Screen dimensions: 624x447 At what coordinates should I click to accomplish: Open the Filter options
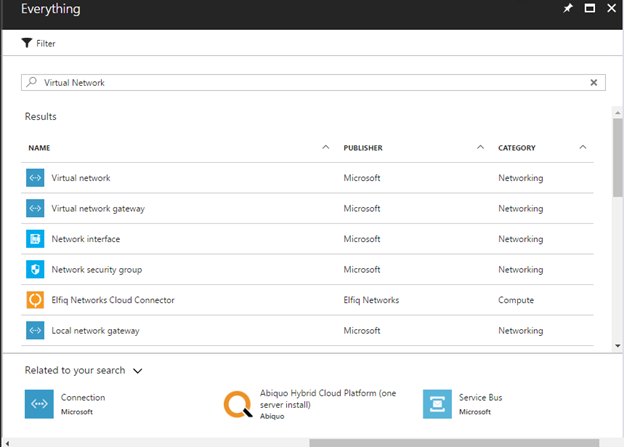pyautogui.click(x=38, y=44)
